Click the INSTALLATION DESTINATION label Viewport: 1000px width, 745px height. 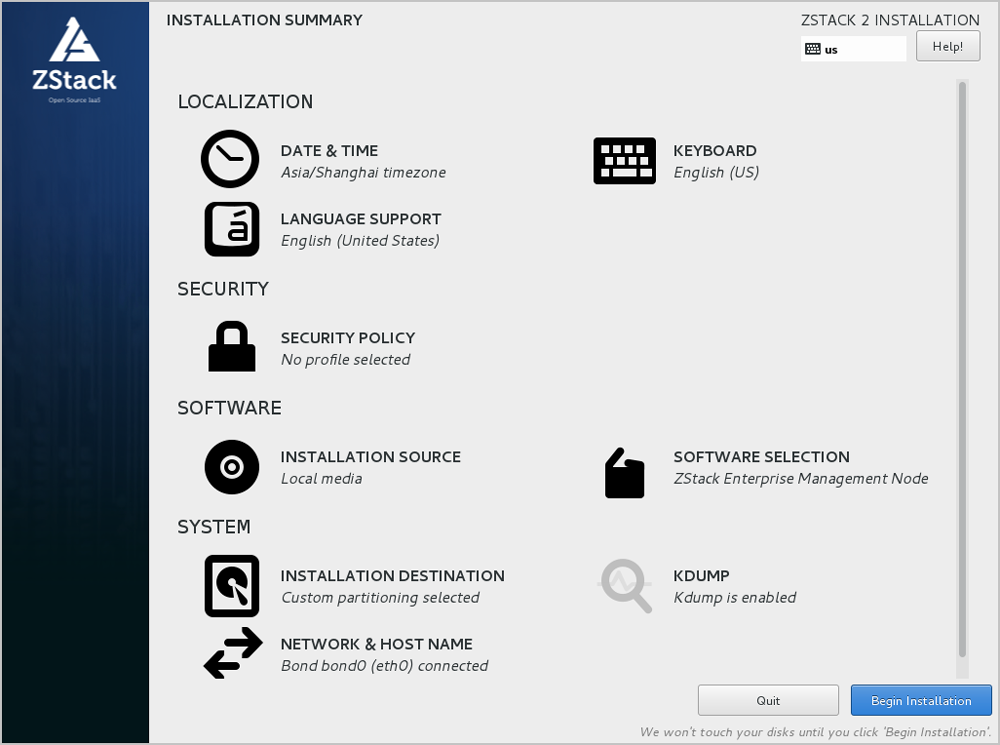click(x=392, y=576)
